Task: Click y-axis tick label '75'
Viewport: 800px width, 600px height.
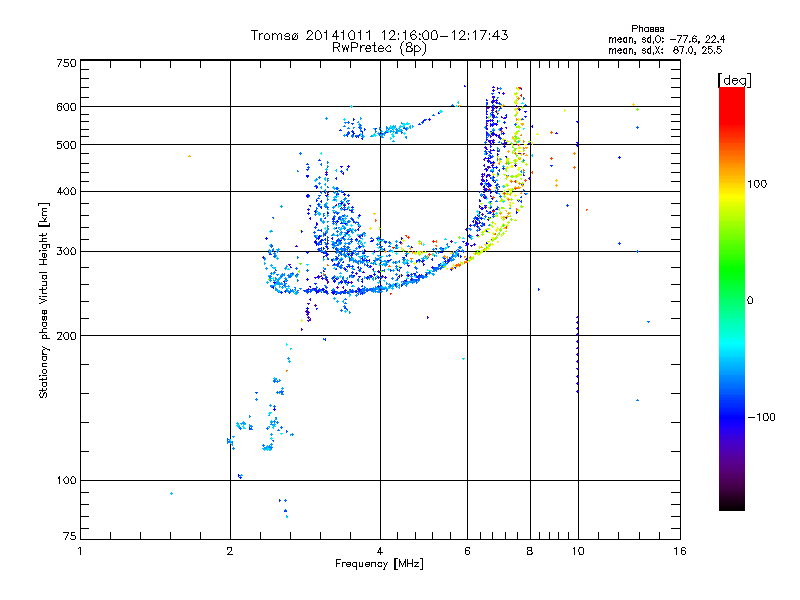Action: click(70, 536)
